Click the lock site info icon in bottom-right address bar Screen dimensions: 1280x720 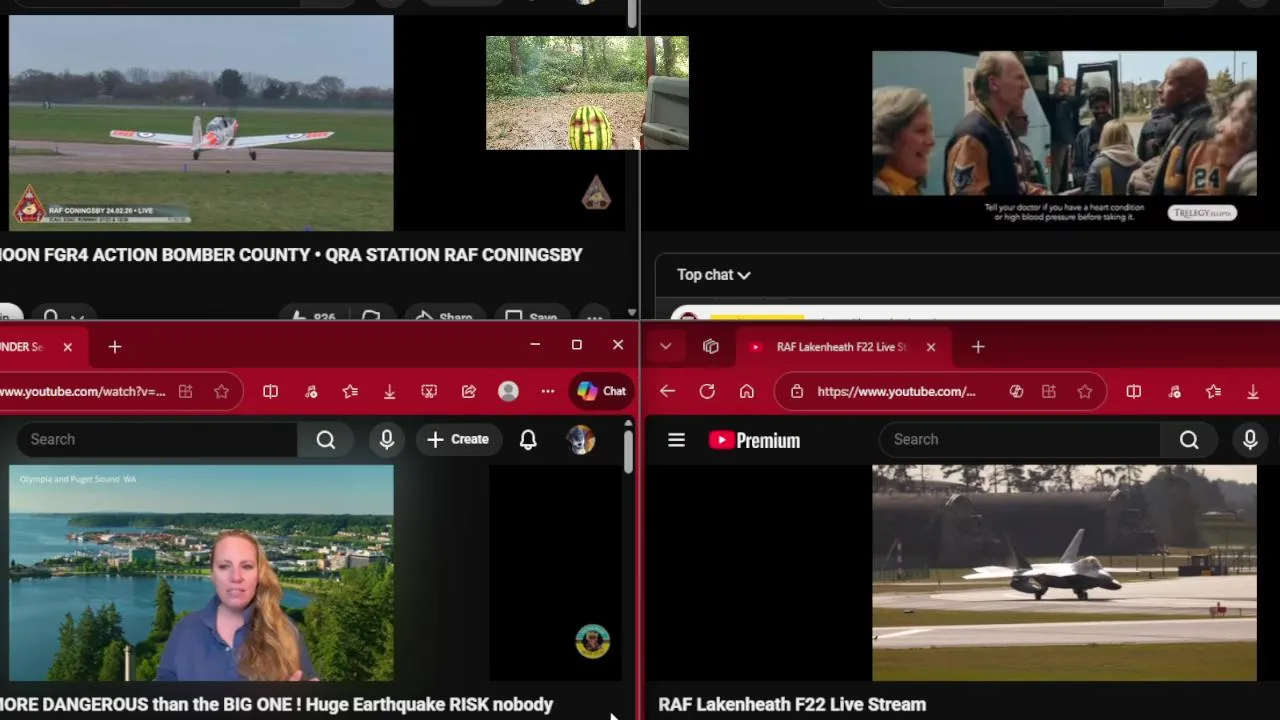(x=797, y=392)
